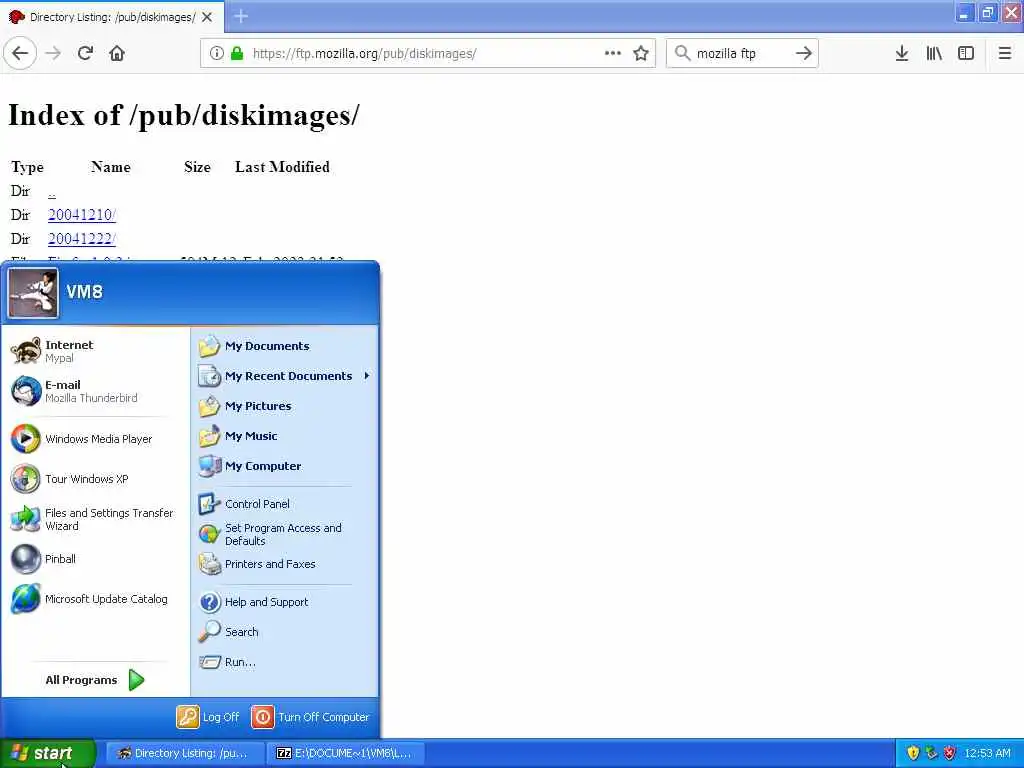This screenshot has height=768, width=1024.
Task: Click the Start button
Action: click(x=48, y=754)
